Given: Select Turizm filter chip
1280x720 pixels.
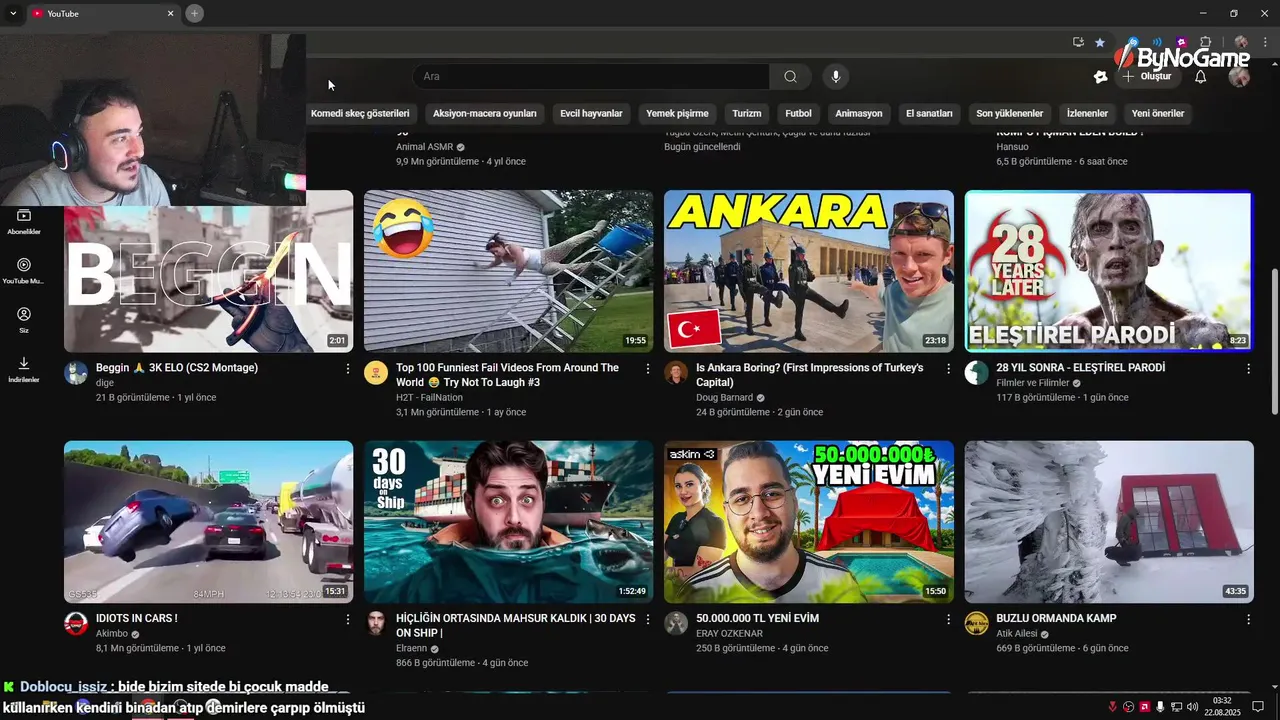Looking at the screenshot, I should pos(747,113).
